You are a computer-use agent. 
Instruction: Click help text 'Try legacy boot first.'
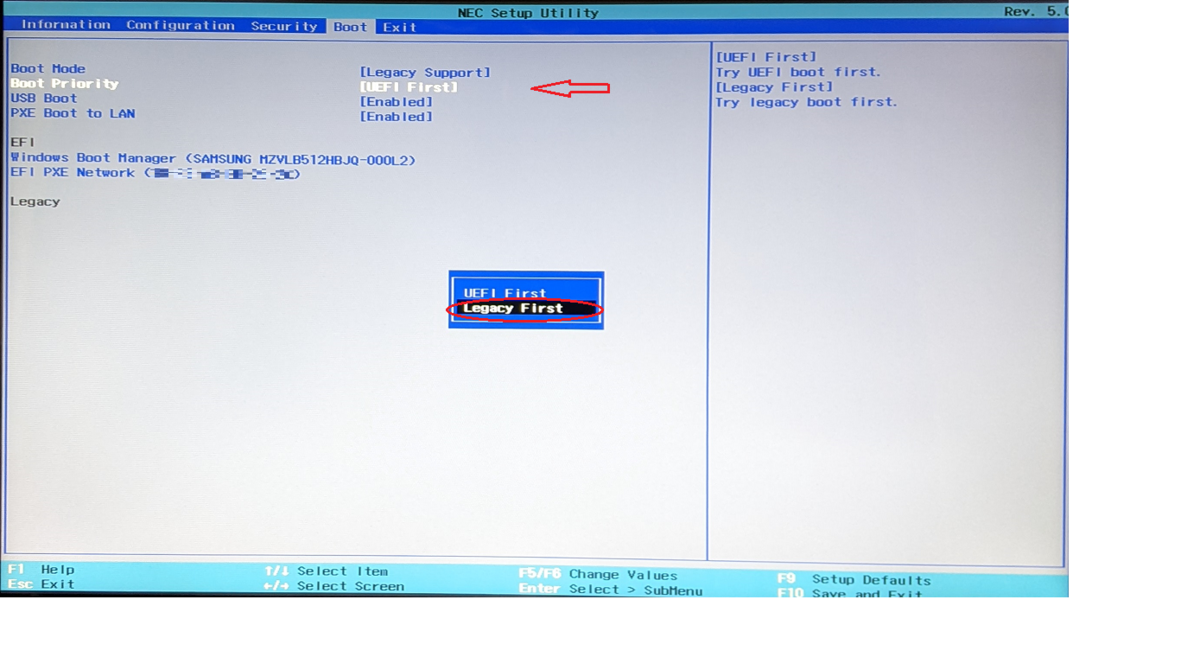(x=806, y=103)
